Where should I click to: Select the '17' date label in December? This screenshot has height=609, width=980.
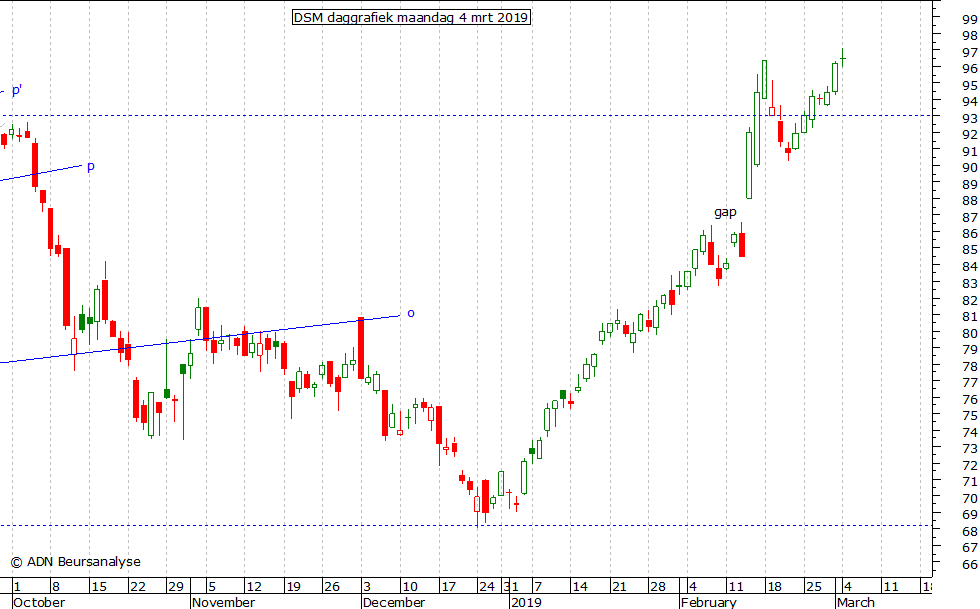tap(448, 586)
